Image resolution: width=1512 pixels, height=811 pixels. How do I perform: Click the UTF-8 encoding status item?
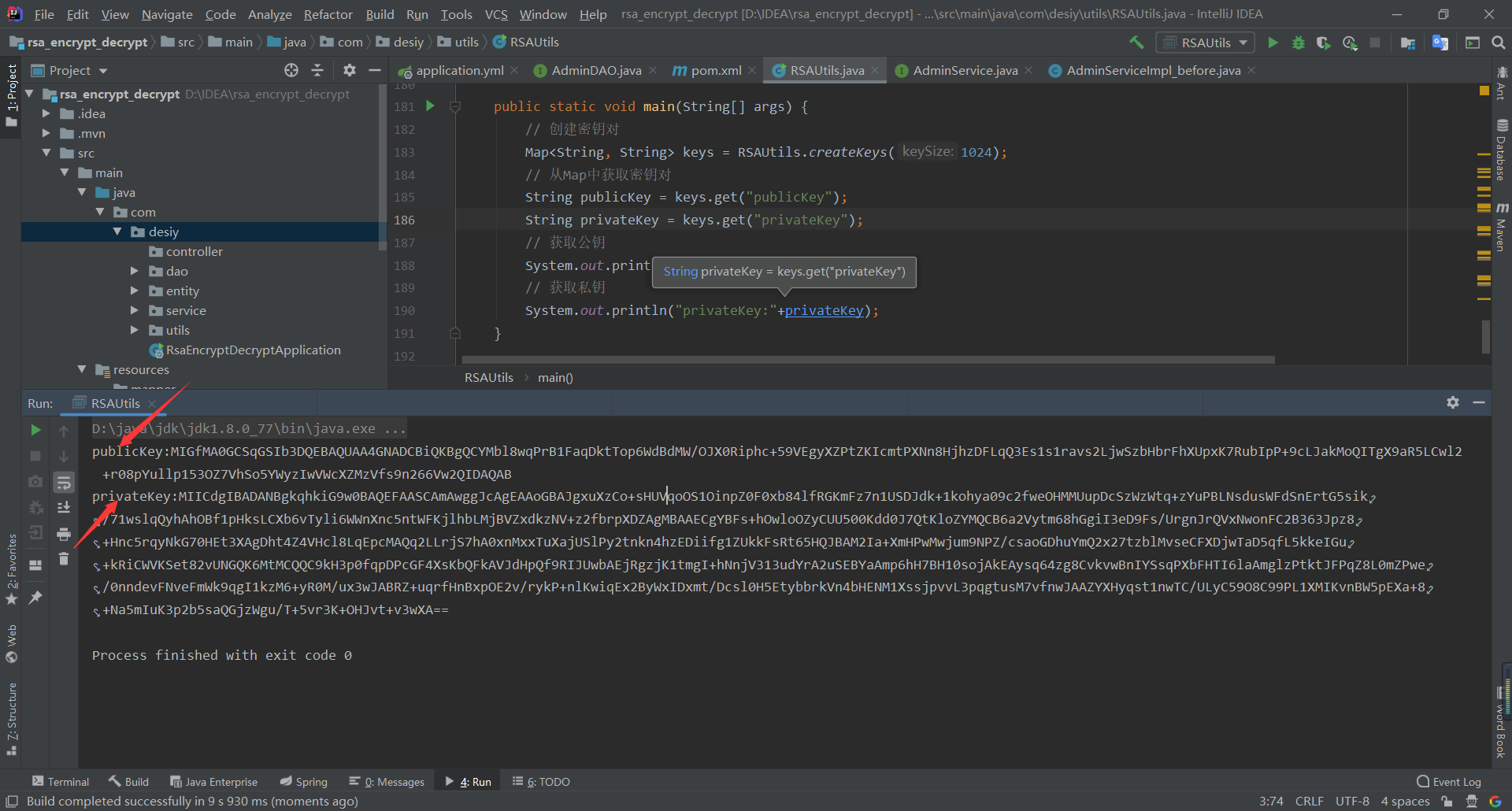1352,801
